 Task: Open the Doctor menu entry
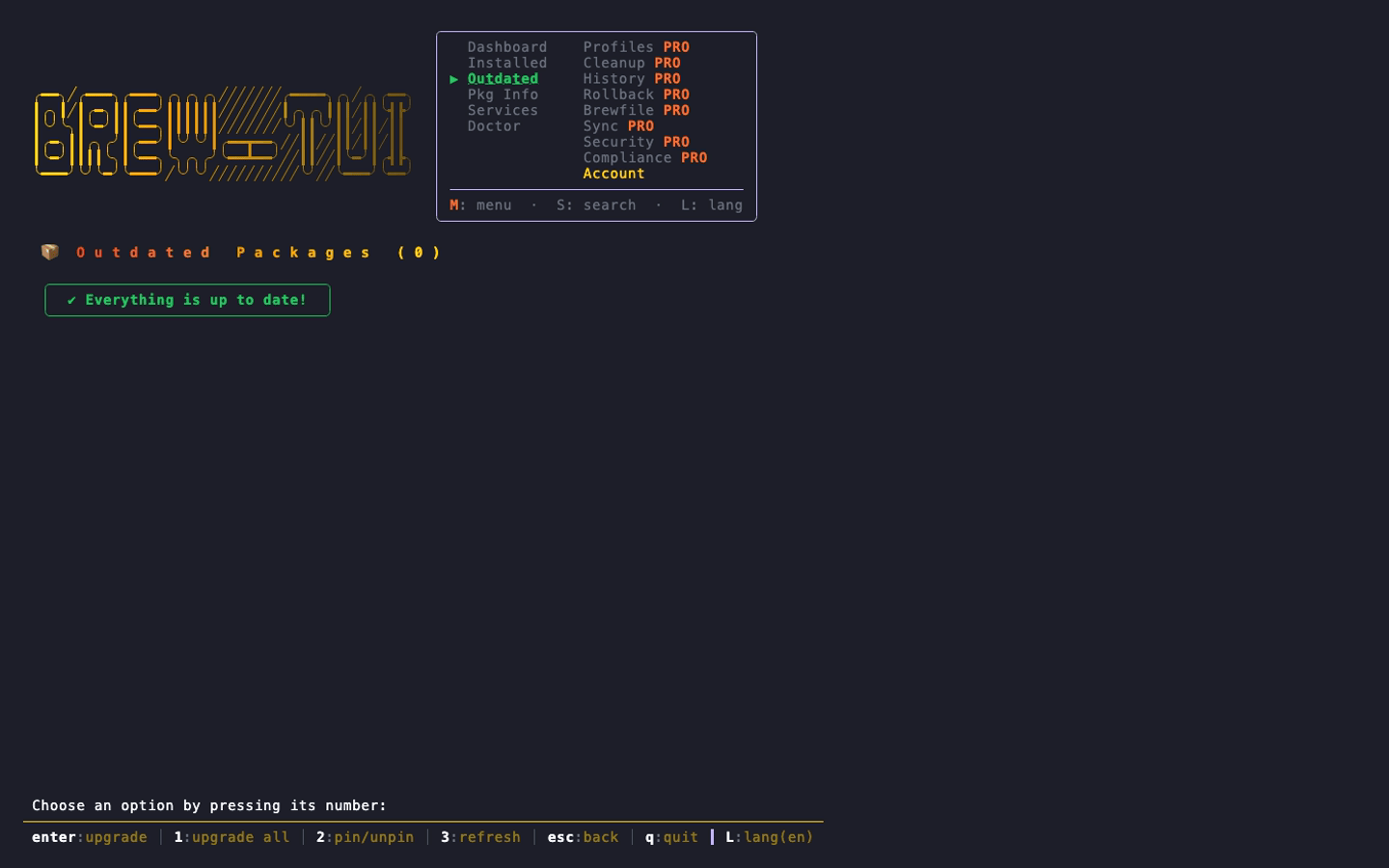coord(494,126)
